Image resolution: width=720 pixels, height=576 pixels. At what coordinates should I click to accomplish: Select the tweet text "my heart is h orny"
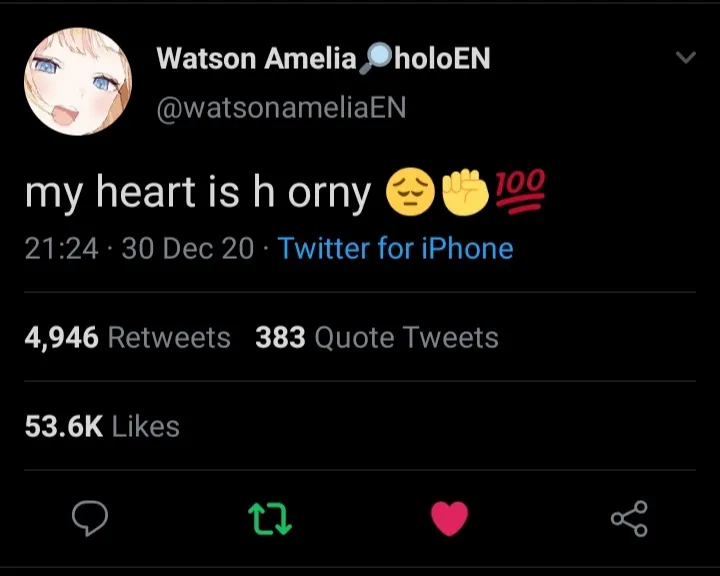[x=198, y=193]
